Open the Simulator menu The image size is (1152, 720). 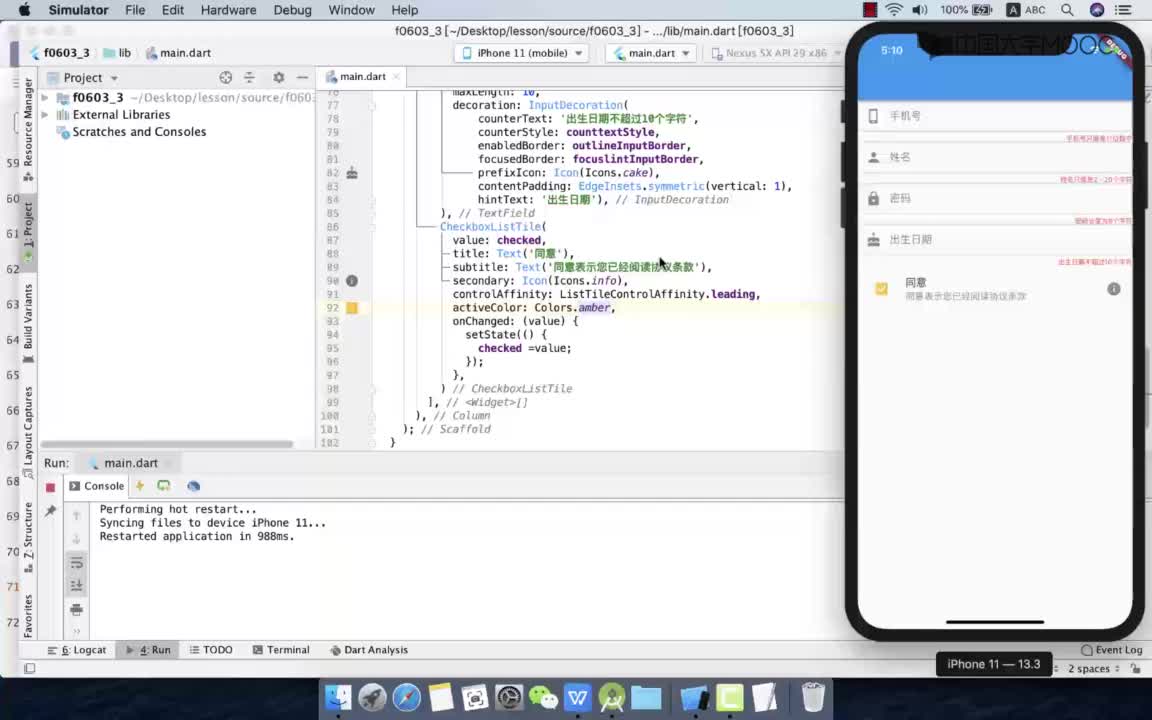78,10
